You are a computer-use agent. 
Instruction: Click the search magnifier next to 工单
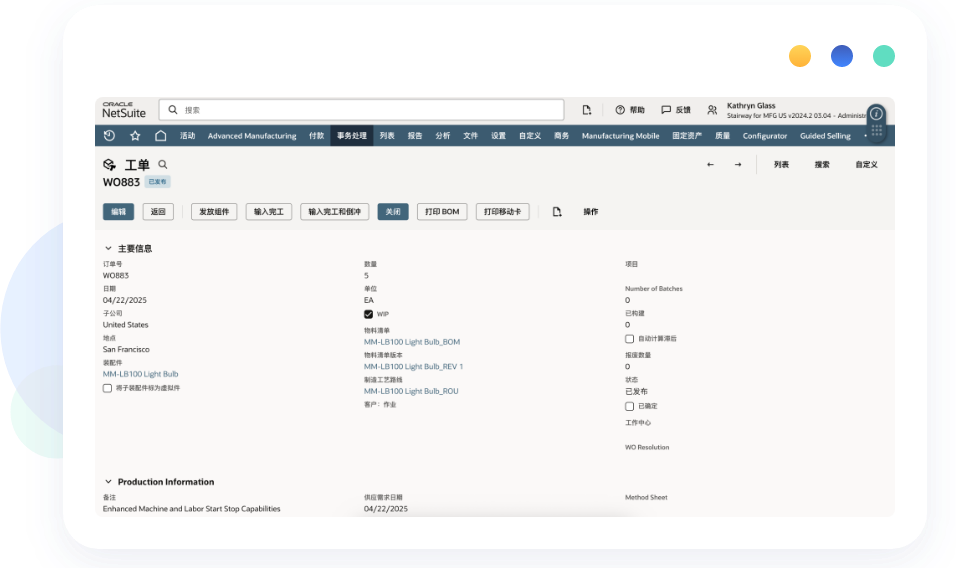pyautogui.click(x=163, y=165)
